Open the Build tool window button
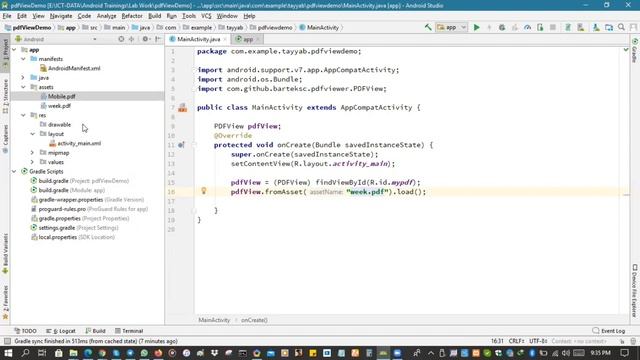Screen dimensions: 640x360 point(96,331)
